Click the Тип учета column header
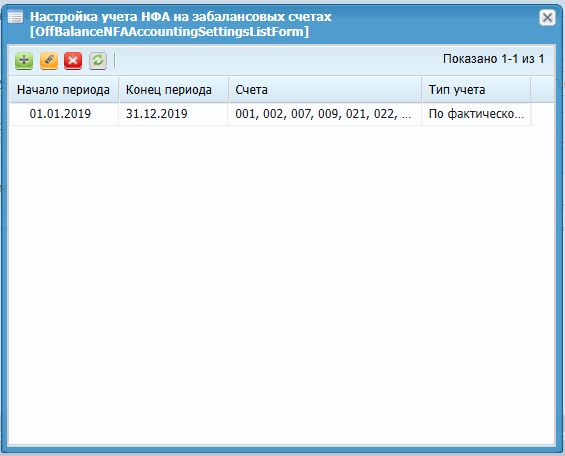Screen dimensions: 565x456 pos(476,90)
